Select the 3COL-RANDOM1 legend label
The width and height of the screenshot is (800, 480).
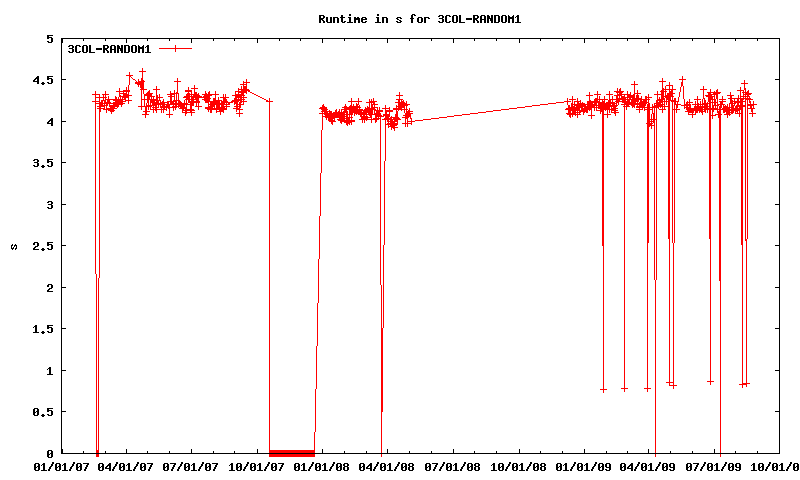[110, 48]
